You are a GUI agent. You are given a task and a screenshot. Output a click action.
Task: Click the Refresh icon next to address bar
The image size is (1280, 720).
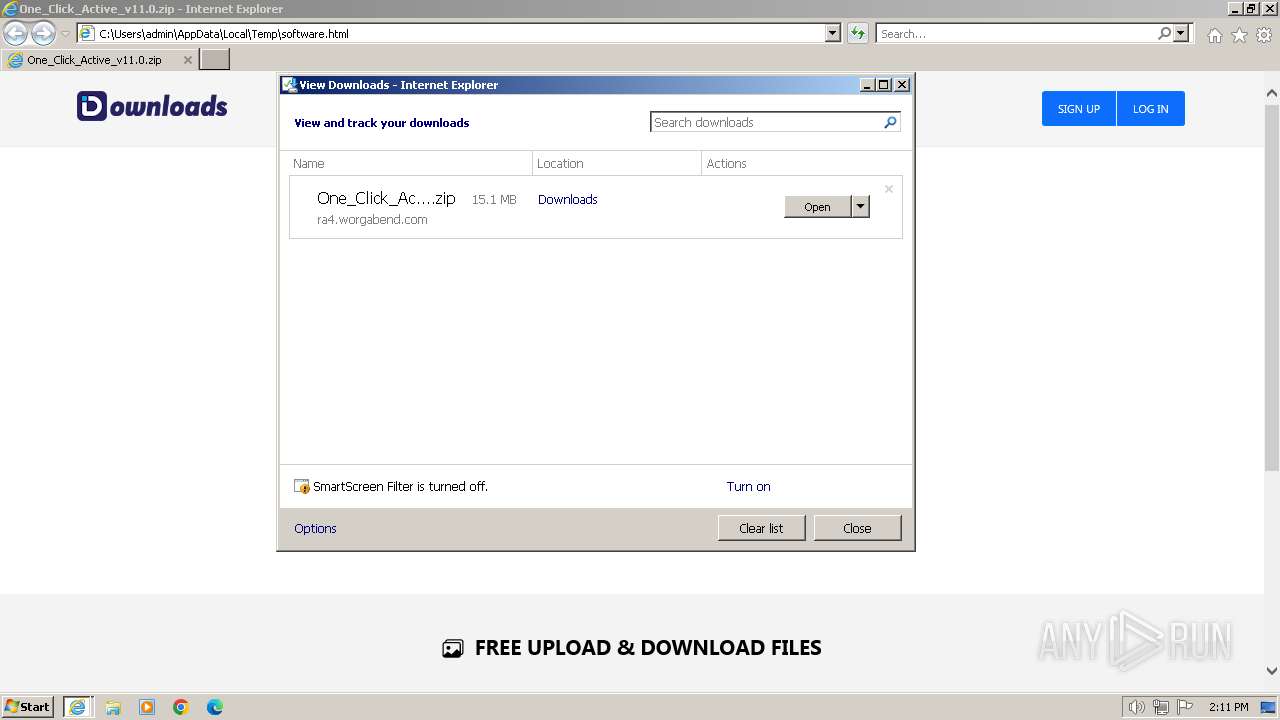pyautogui.click(x=857, y=33)
